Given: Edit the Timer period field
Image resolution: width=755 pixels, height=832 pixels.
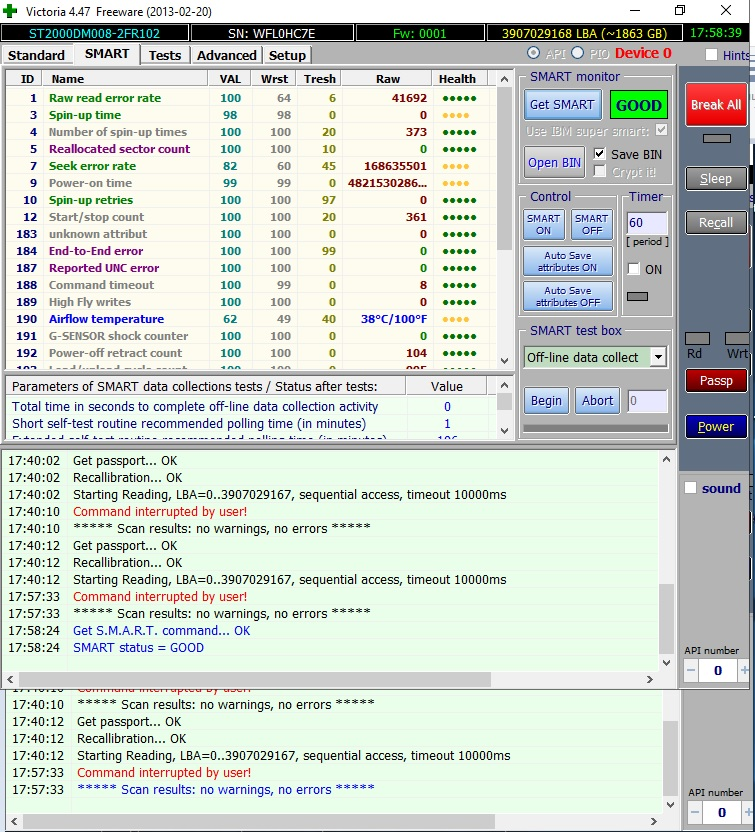Looking at the screenshot, I should tap(647, 223).
